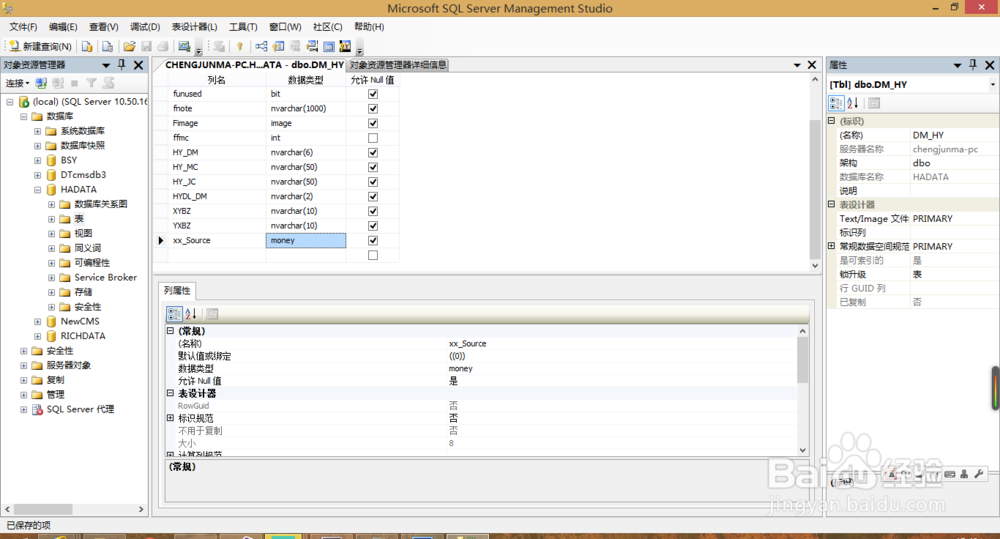Collapse the HADATA database node
This screenshot has height=539, width=1000.
(38, 190)
